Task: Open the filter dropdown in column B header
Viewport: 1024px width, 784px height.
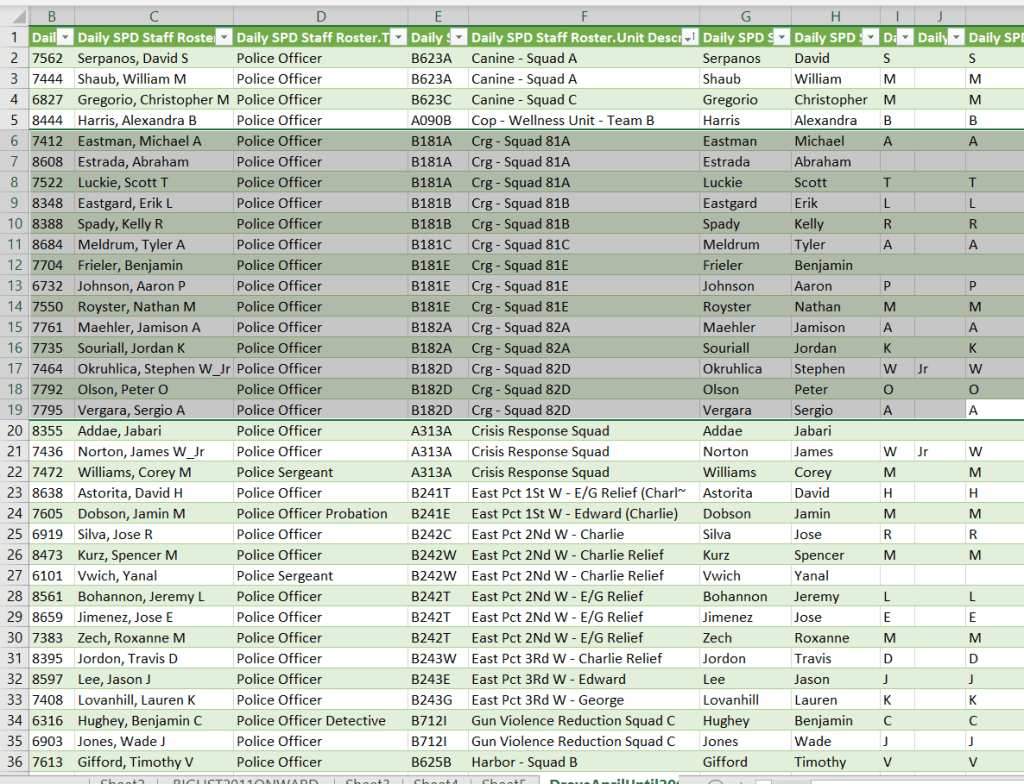Action: click(x=65, y=37)
